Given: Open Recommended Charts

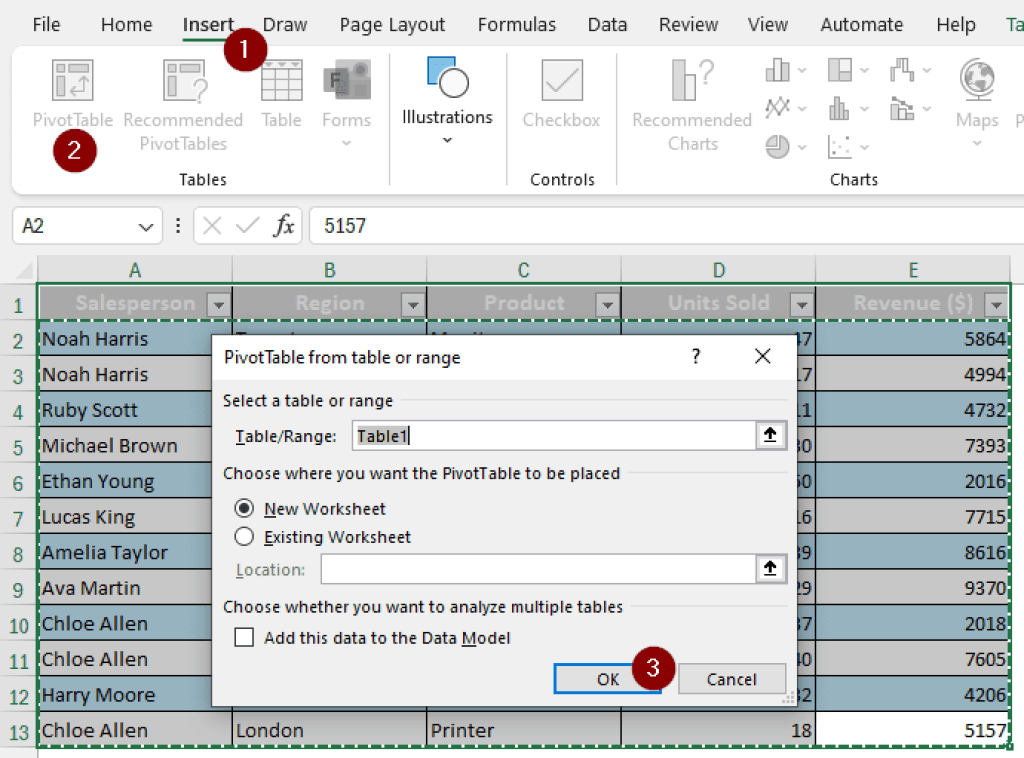Looking at the screenshot, I should 691,105.
